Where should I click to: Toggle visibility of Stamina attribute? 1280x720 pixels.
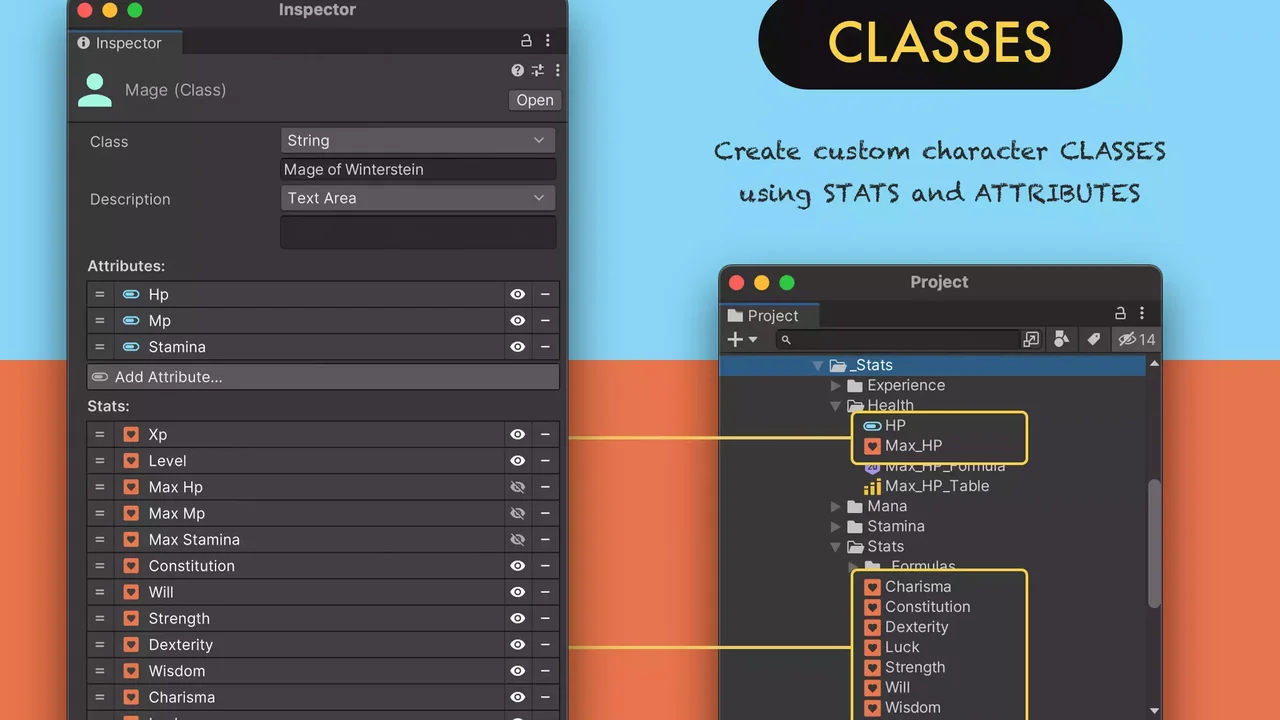[517, 347]
